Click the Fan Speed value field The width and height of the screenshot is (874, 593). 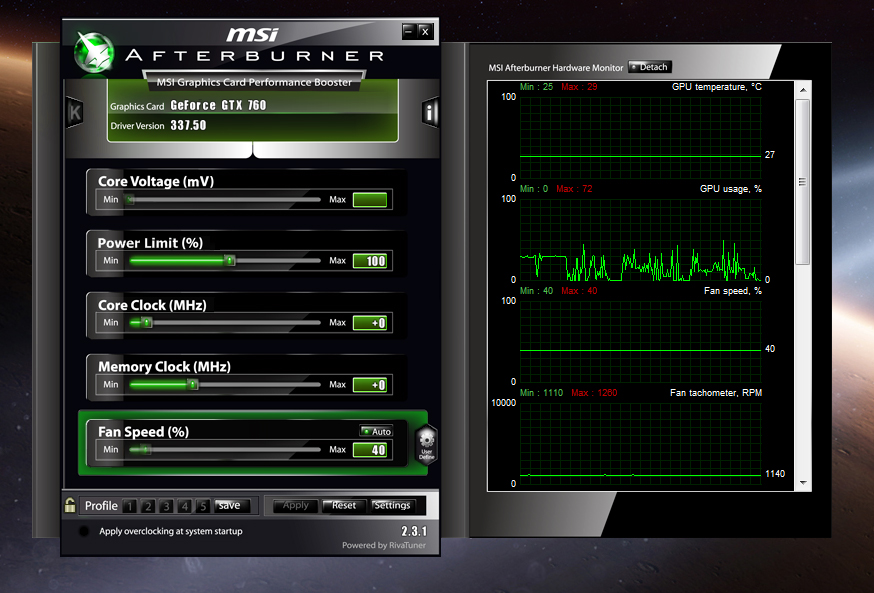pos(370,450)
